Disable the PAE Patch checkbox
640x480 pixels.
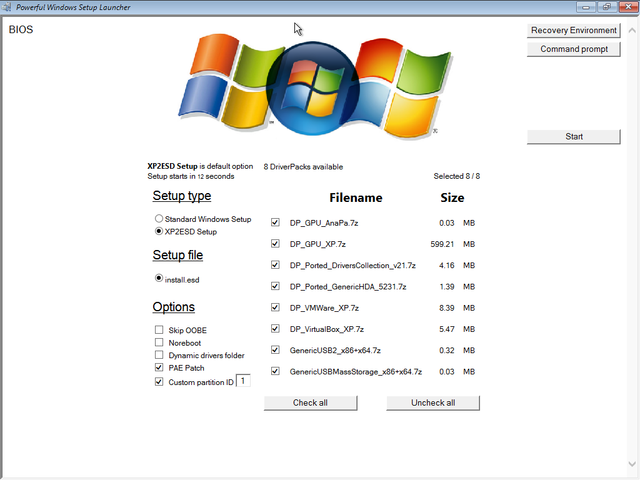159,368
